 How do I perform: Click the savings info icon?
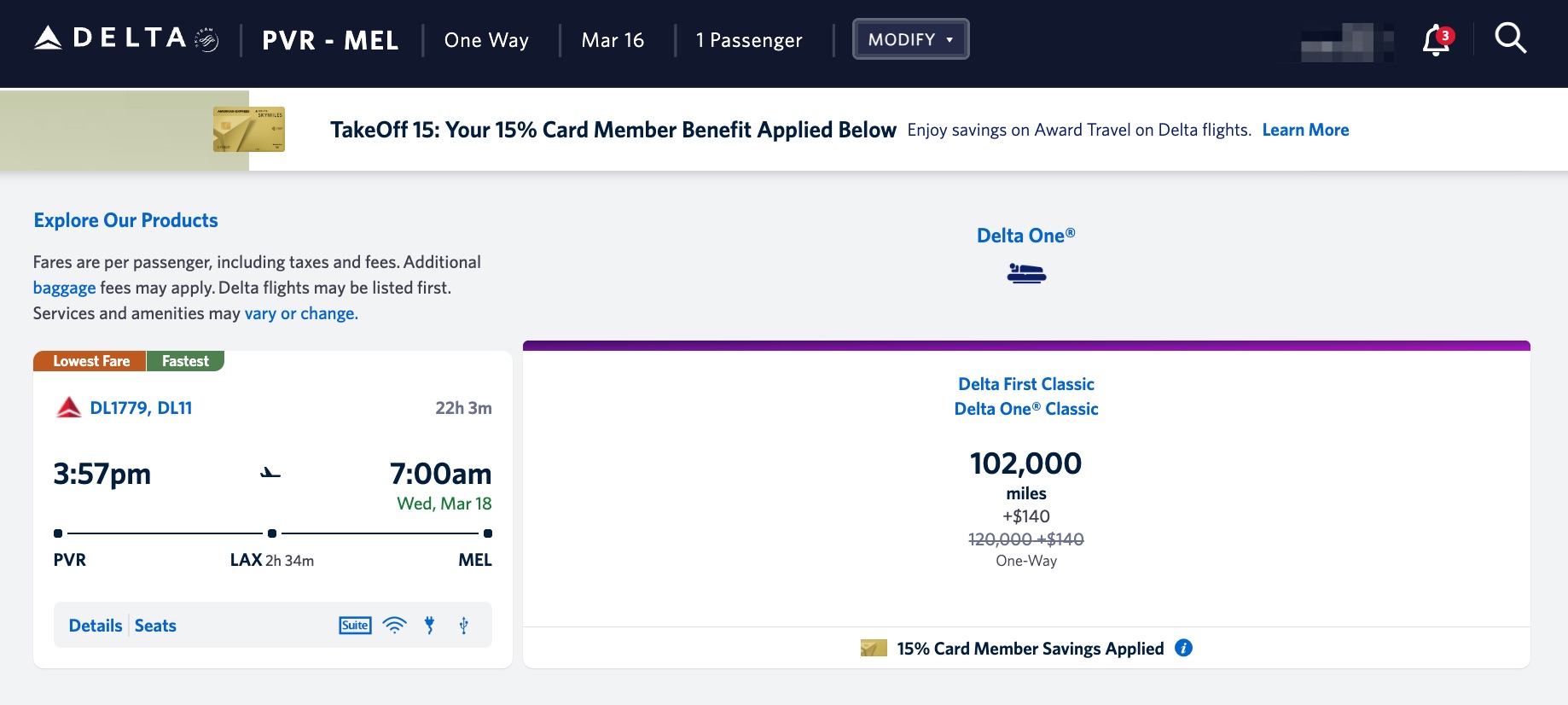coord(1183,648)
